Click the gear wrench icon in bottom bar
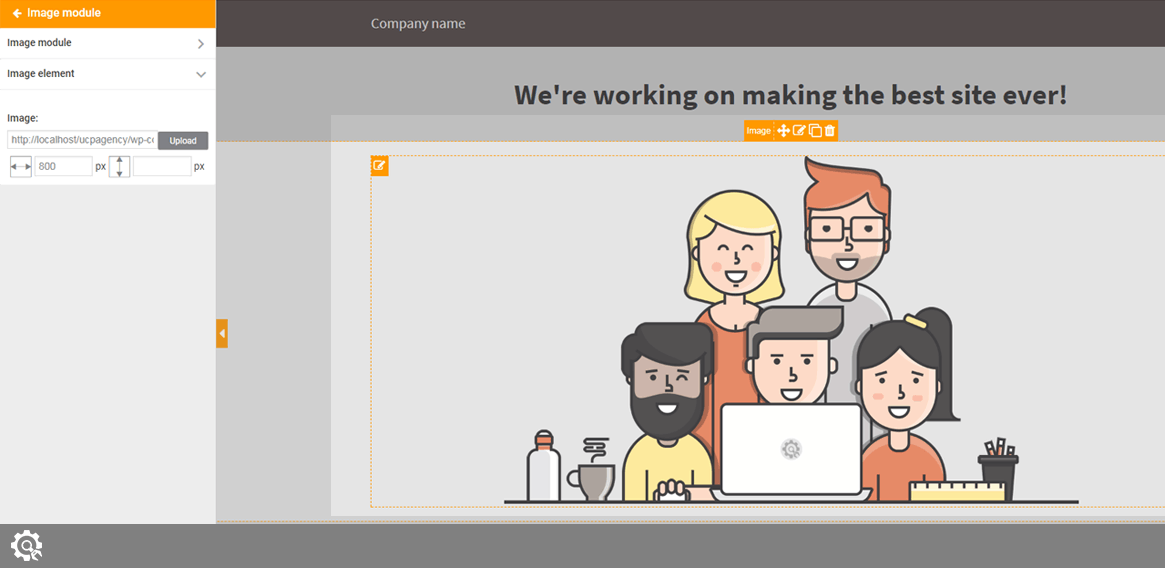1165x568 pixels. (26, 546)
